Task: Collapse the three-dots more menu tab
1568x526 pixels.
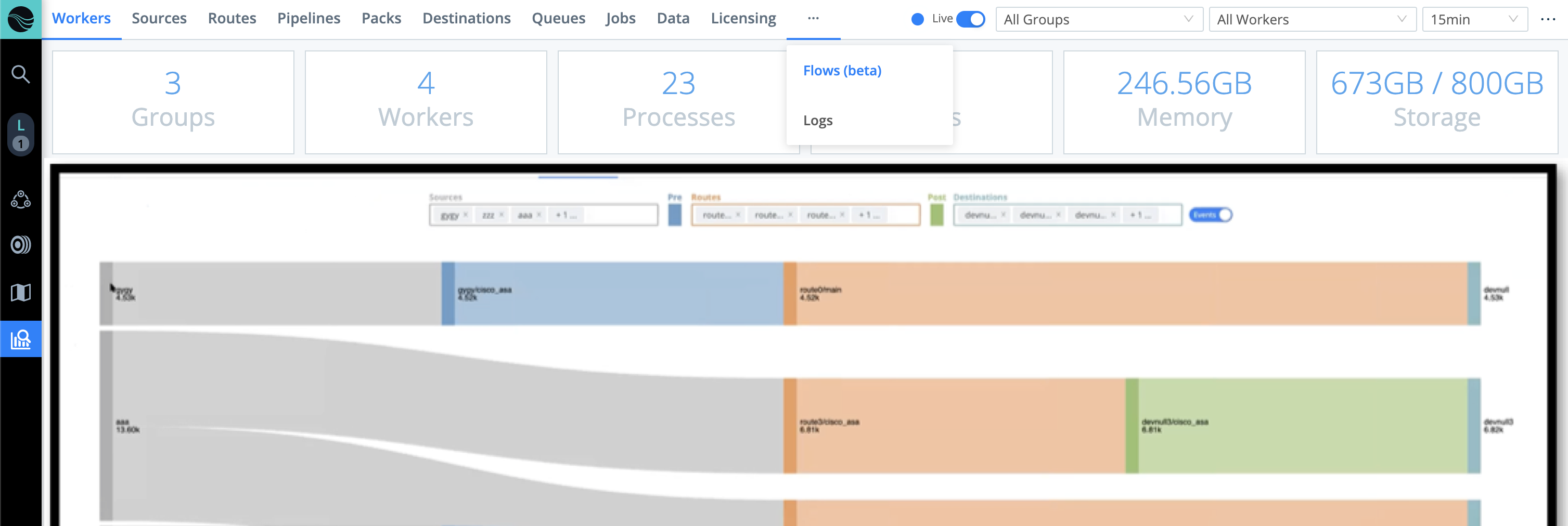Action: coord(813,19)
